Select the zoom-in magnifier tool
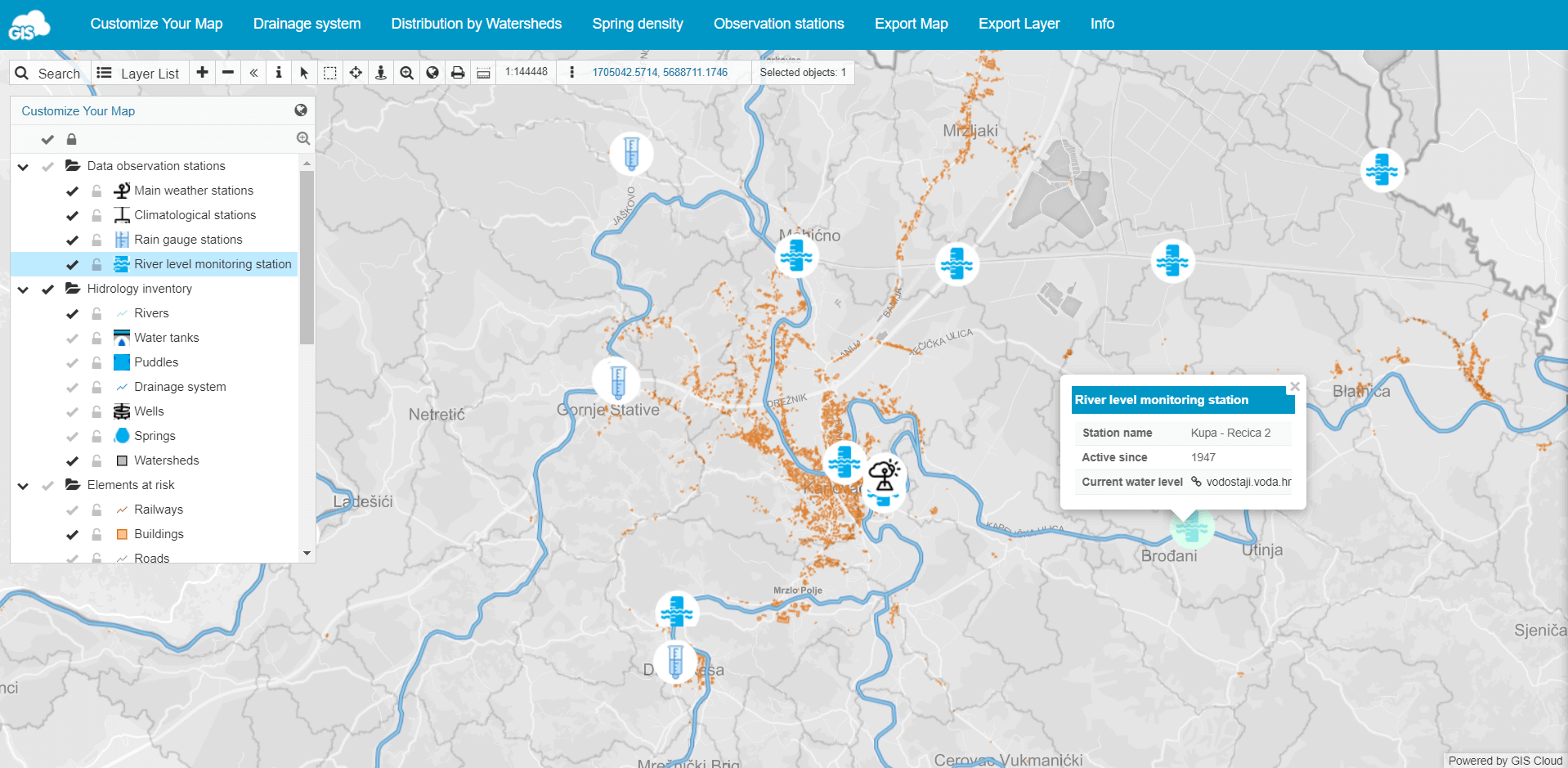 click(x=407, y=72)
